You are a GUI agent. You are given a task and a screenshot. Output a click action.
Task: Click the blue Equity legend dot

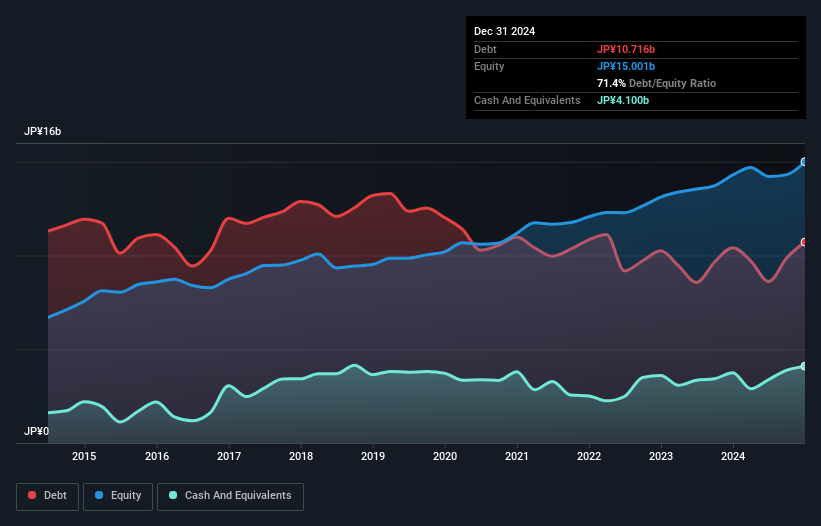coord(99,495)
